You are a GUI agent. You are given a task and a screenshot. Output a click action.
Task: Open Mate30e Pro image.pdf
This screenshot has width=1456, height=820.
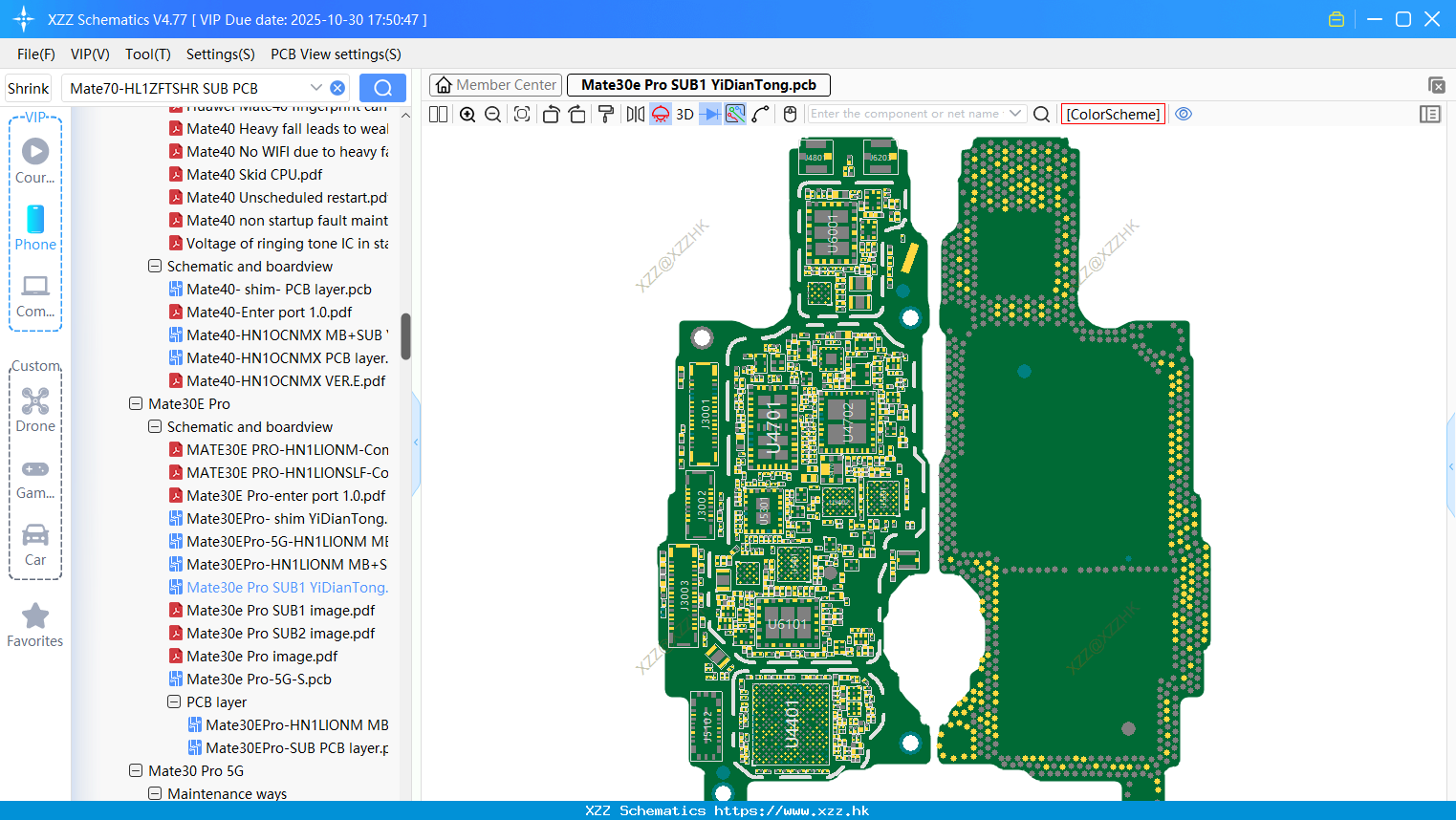tap(262, 656)
